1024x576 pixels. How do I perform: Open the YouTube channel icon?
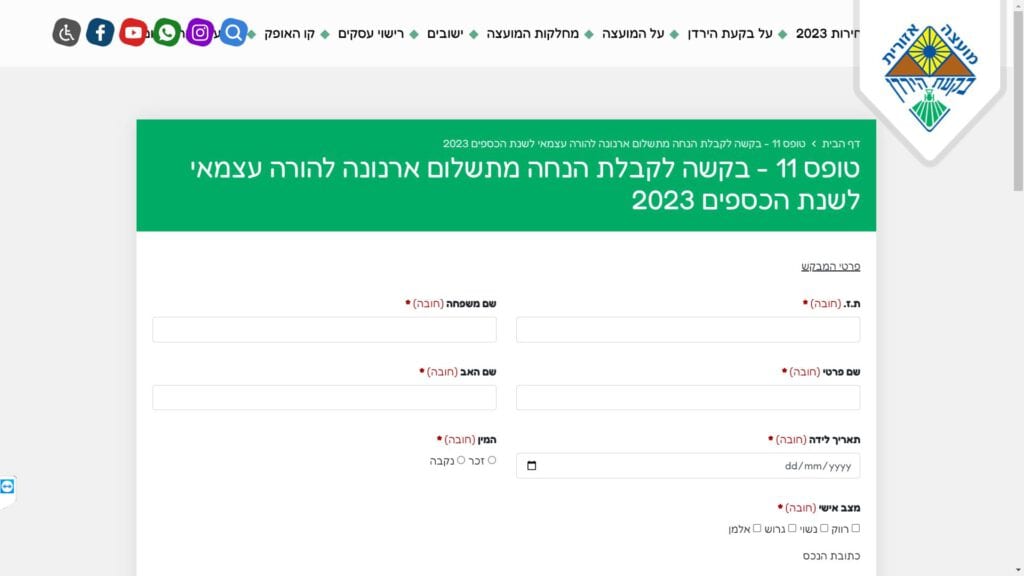[133, 33]
